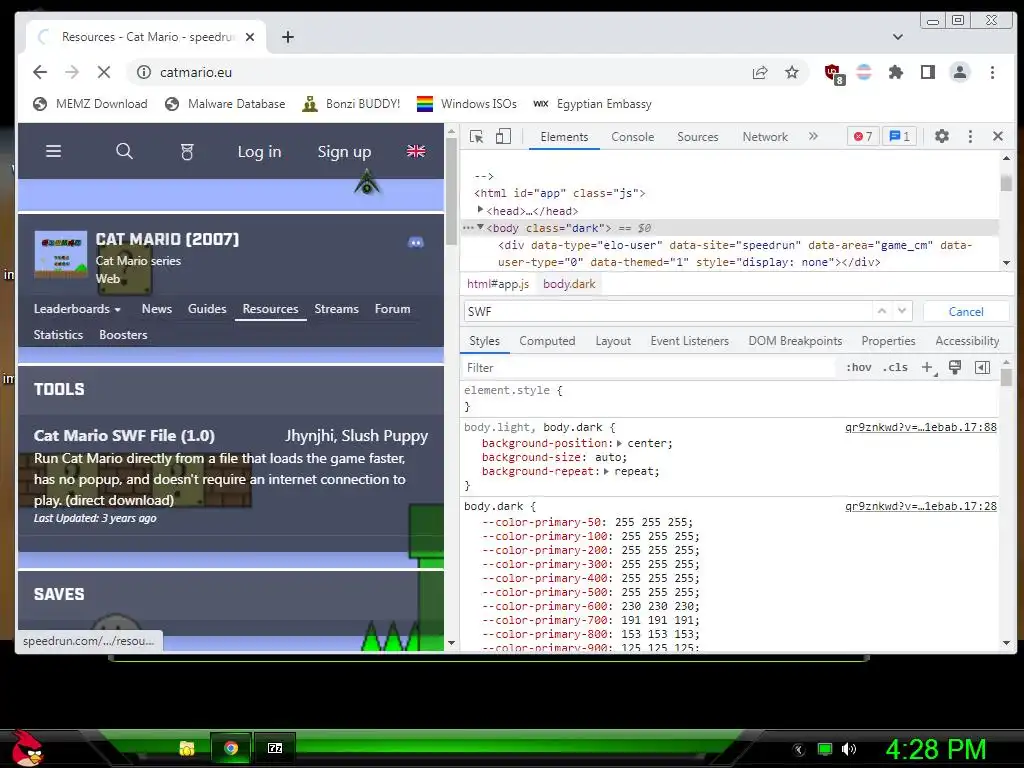
Task: Toggle the browser side panel
Action: [x=927, y=72]
